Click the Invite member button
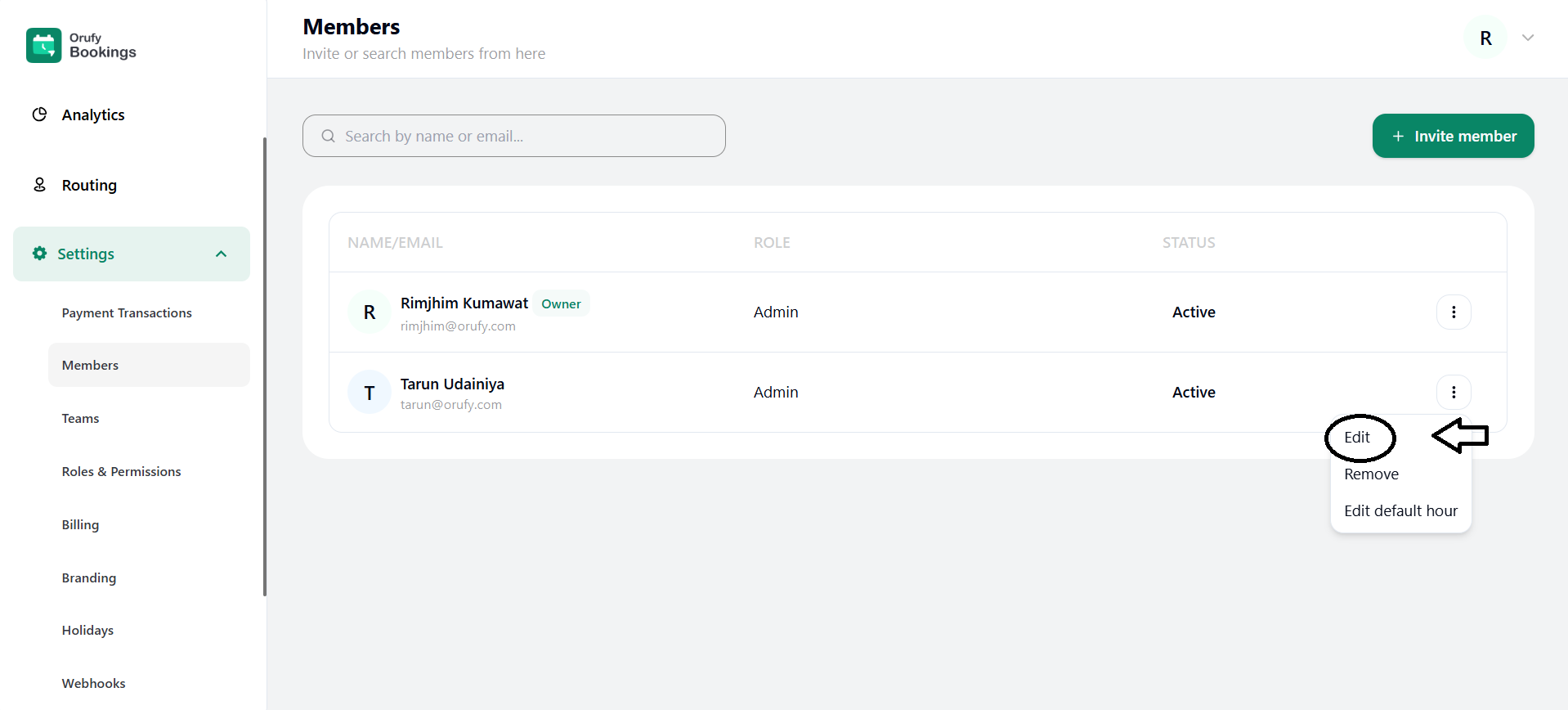 1453,136
